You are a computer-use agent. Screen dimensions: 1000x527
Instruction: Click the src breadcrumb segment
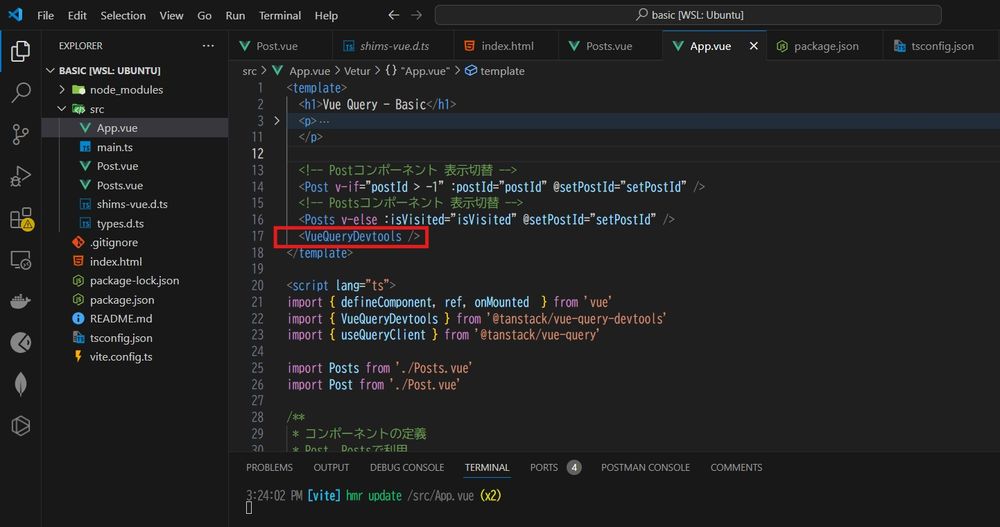249,71
